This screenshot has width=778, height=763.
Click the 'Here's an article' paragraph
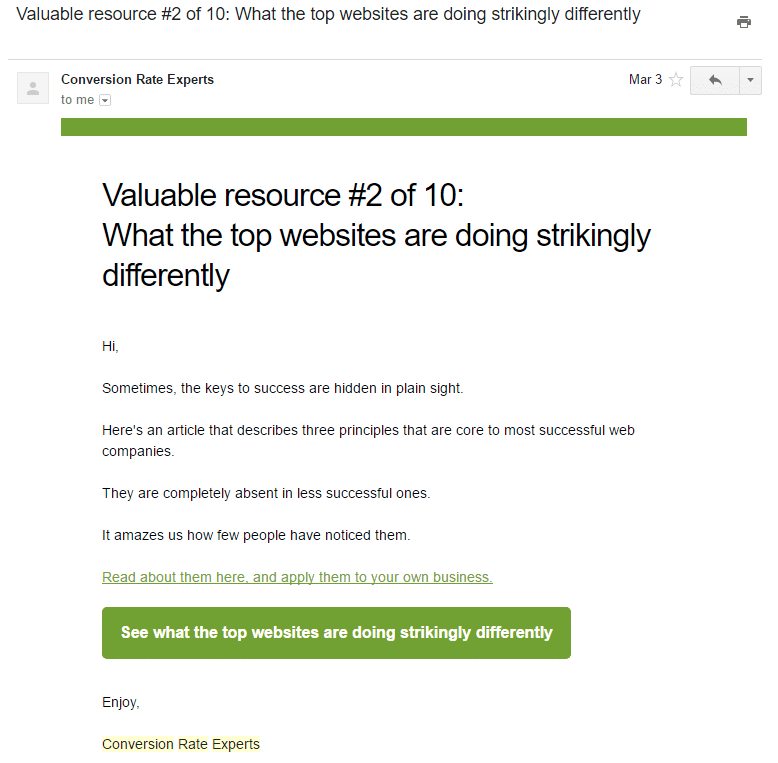[x=368, y=441]
